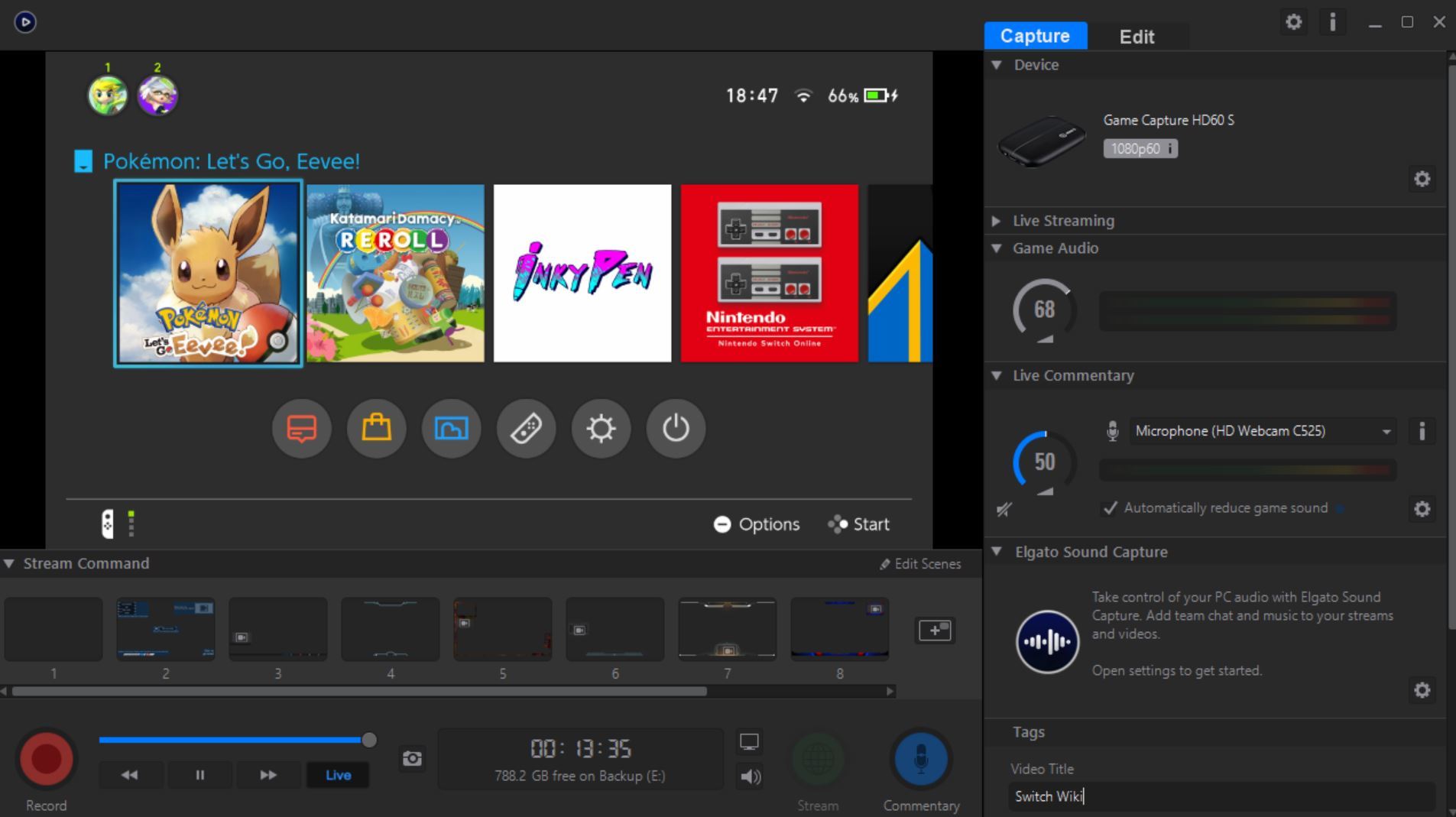Viewport: 1456px width, 817px height.
Task: Open Game Capture HD60 S device settings gear
Action: (1422, 179)
